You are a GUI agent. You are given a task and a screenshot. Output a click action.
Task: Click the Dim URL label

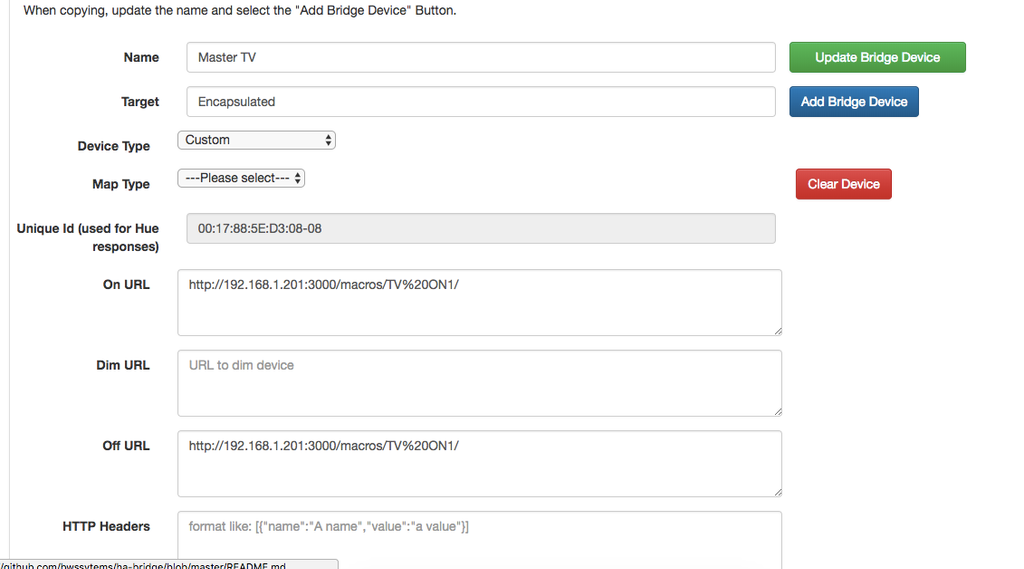click(x=123, y=365)
